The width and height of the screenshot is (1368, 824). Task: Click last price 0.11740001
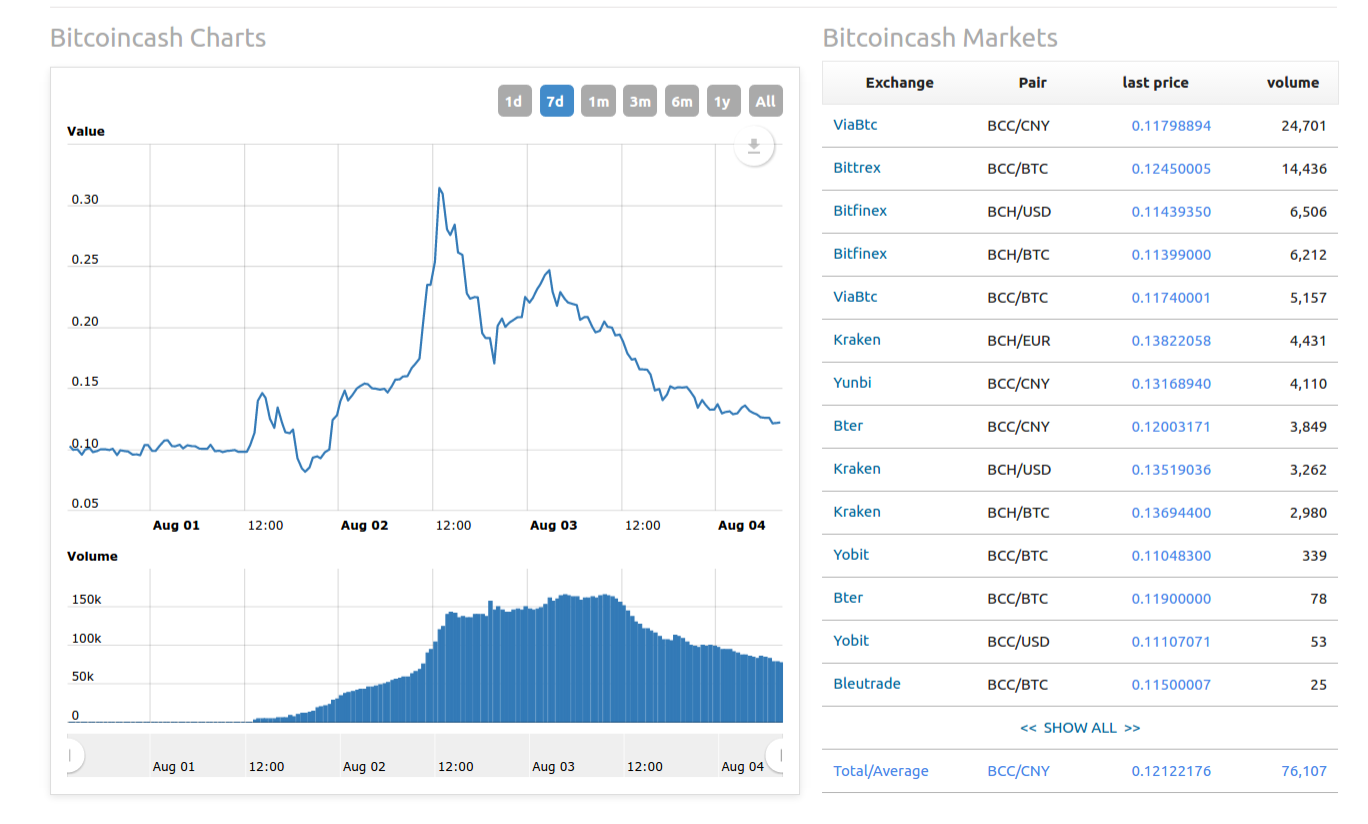(x=1171, y=298)
